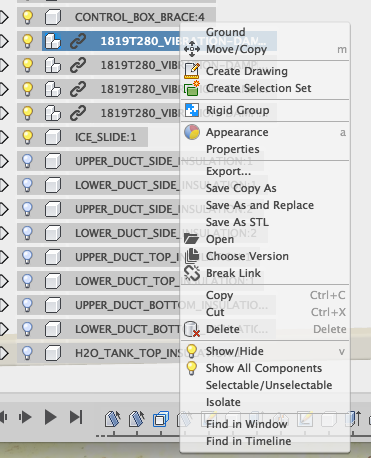Click the Create Selection Set icon

(x=192, y=88)
